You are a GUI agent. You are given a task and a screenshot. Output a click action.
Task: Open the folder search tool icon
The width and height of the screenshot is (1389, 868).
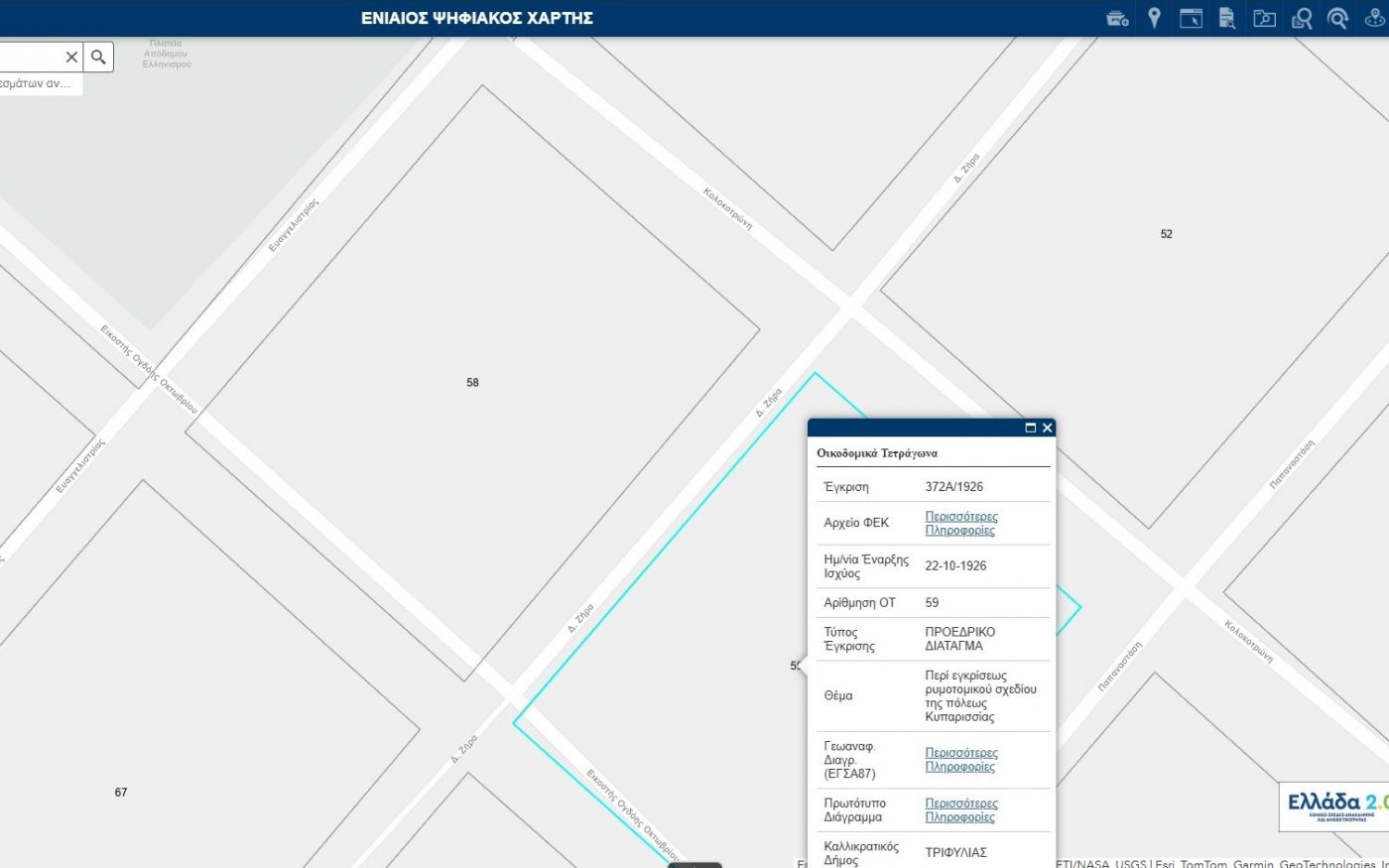pyautogui.click(x=1264, y=18)
